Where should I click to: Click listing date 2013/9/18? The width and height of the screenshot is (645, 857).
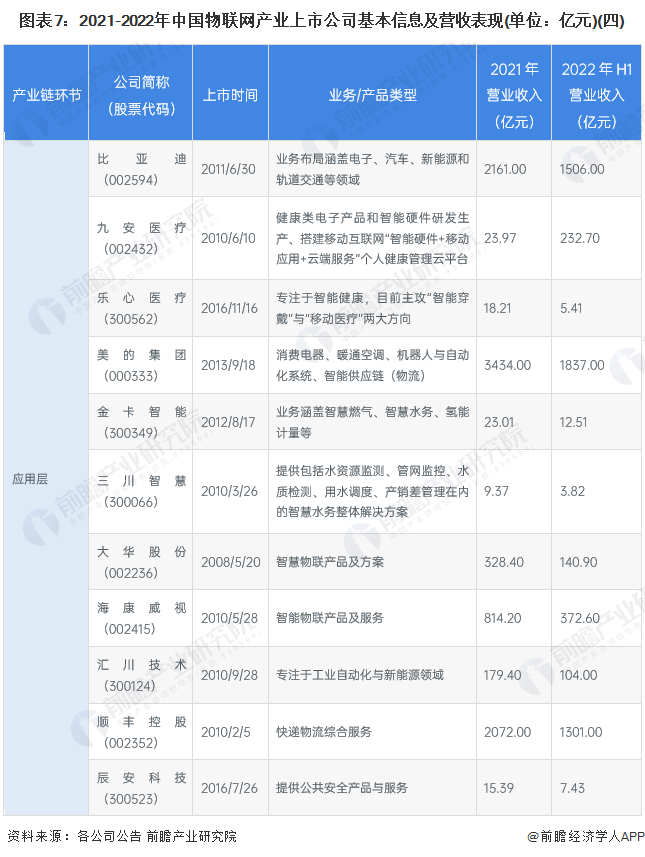[228, 365]
